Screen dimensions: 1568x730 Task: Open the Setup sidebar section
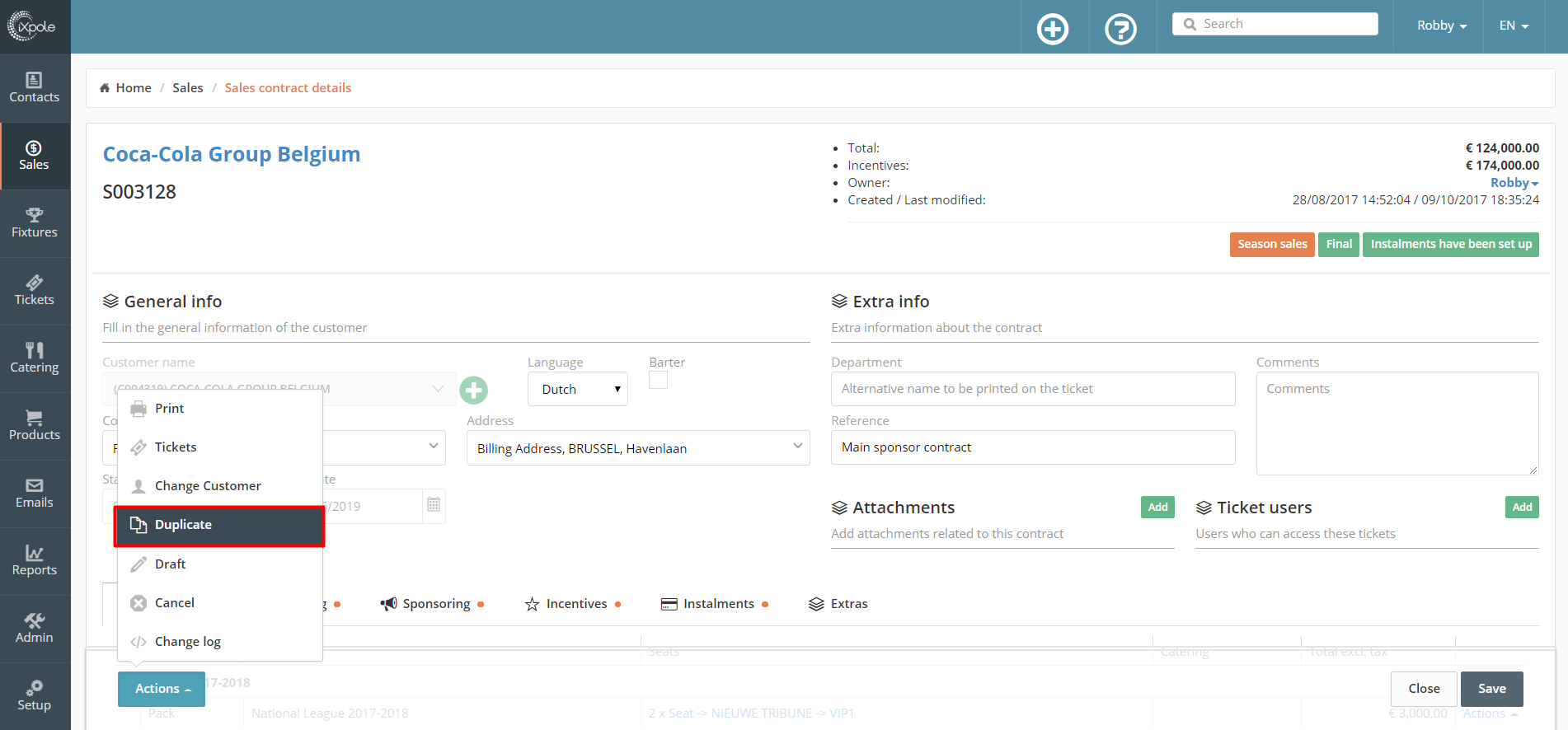tap(35, 696)
